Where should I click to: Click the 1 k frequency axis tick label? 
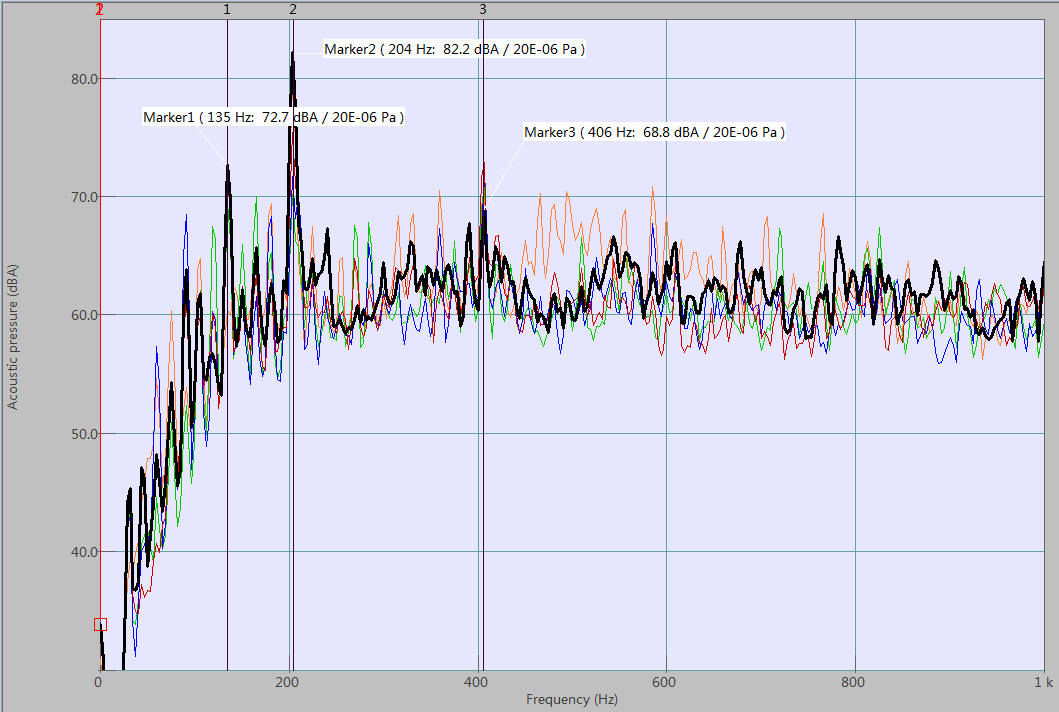(x=1042, y=683)
